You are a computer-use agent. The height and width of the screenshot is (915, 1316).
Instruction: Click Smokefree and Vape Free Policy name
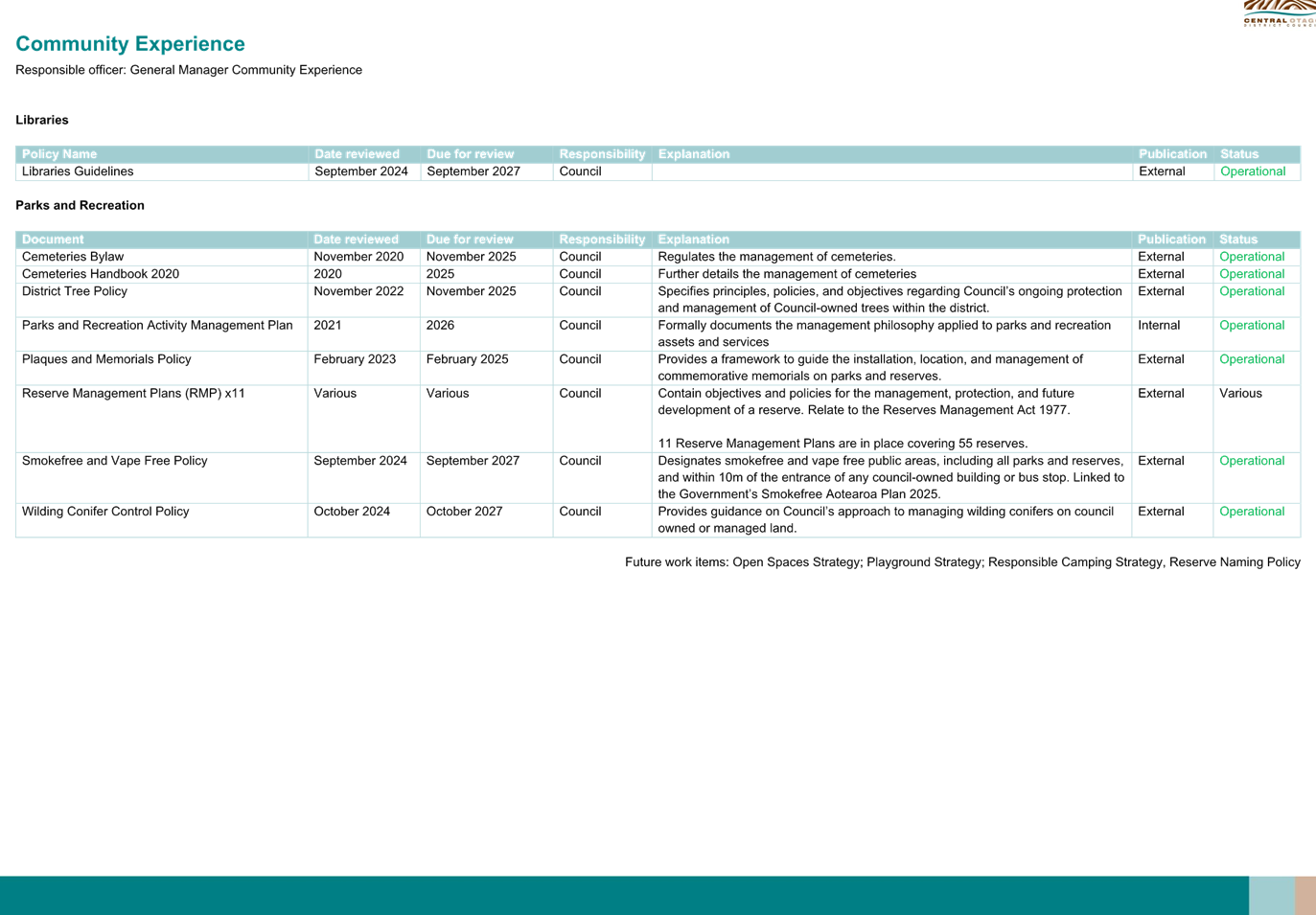115,461
